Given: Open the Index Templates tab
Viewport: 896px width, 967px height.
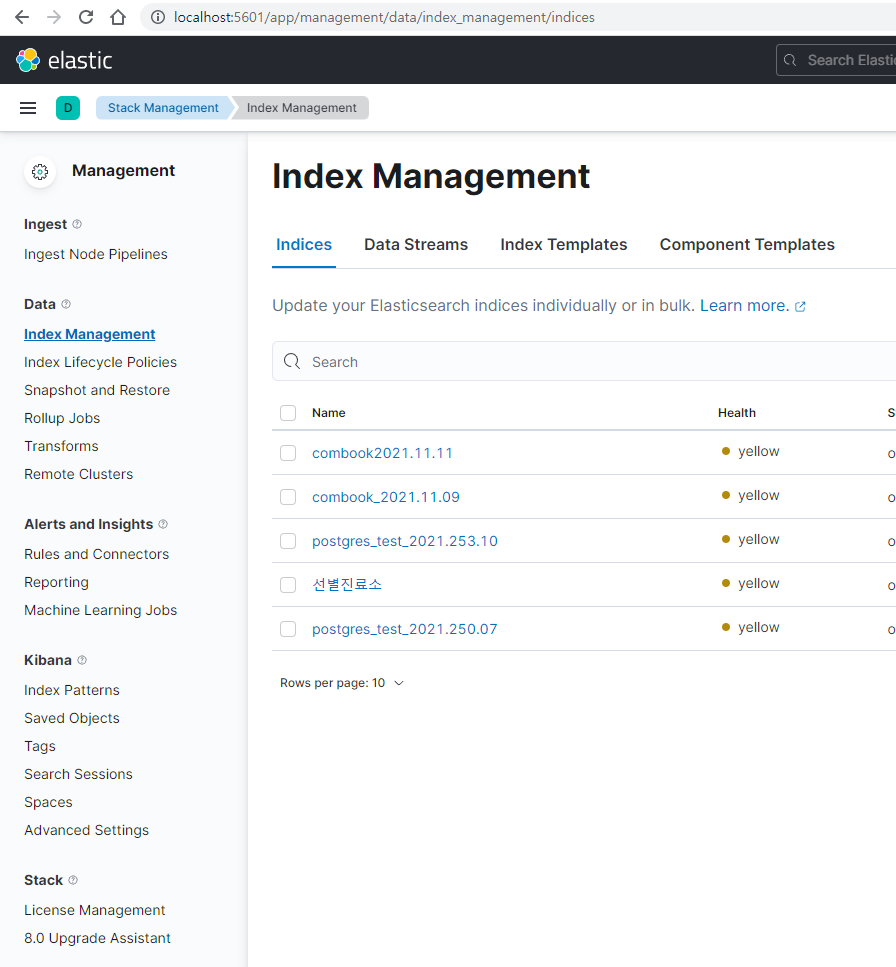Looking at the screenshot, I should (564, 245).
